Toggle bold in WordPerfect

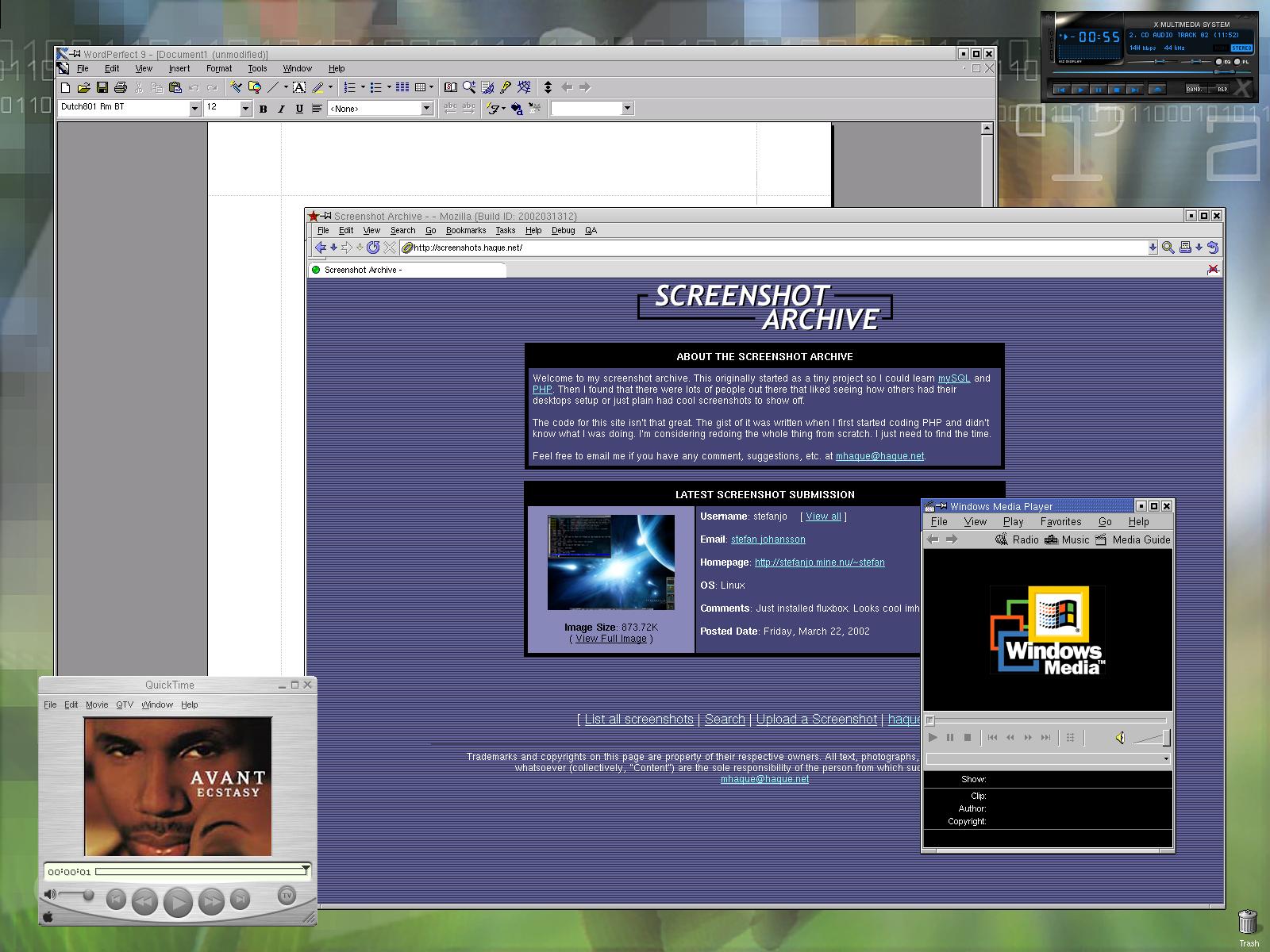click(x=263, y=109)
